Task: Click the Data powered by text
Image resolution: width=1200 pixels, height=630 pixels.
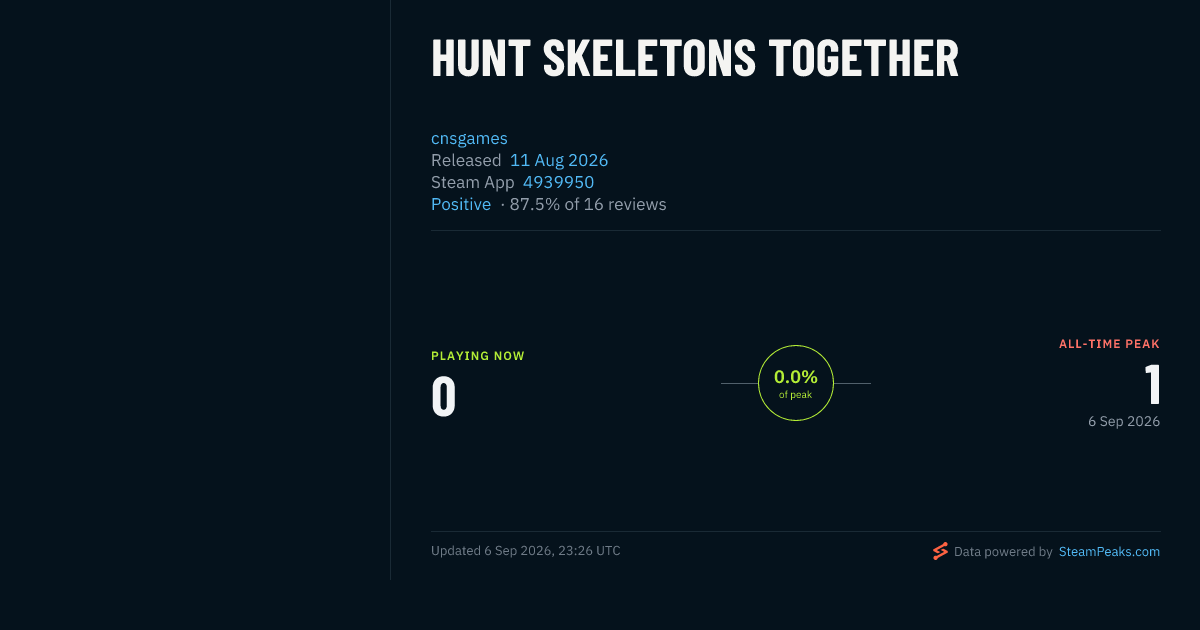Action: (1003, 551)
